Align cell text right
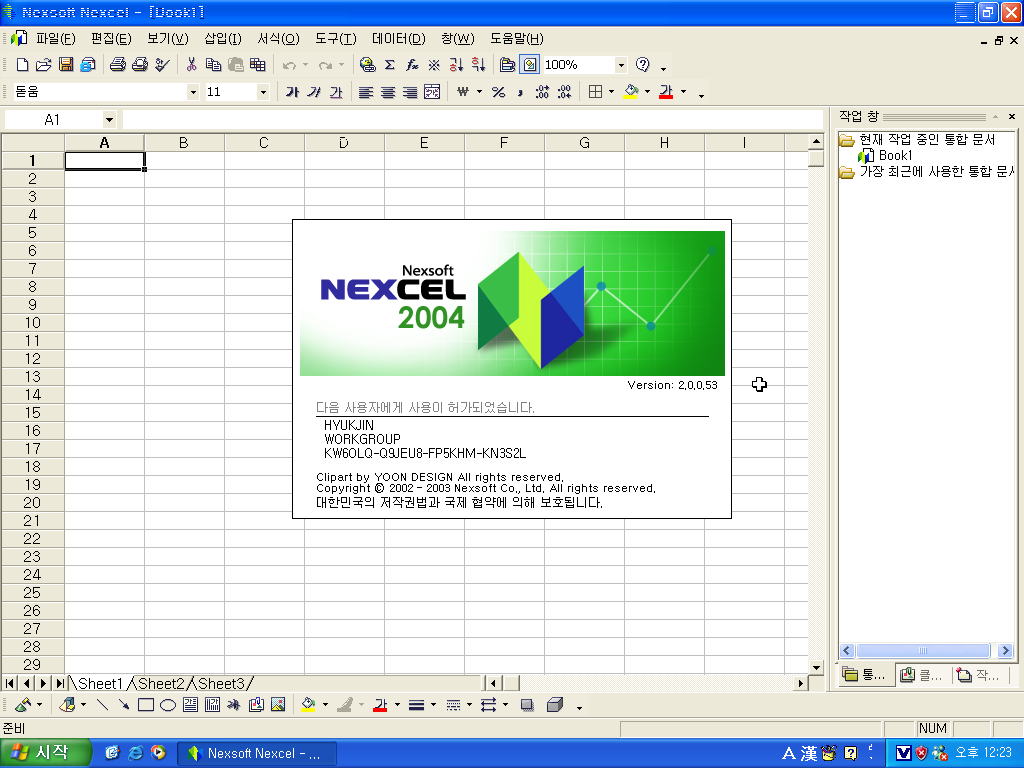 [410, 92]
